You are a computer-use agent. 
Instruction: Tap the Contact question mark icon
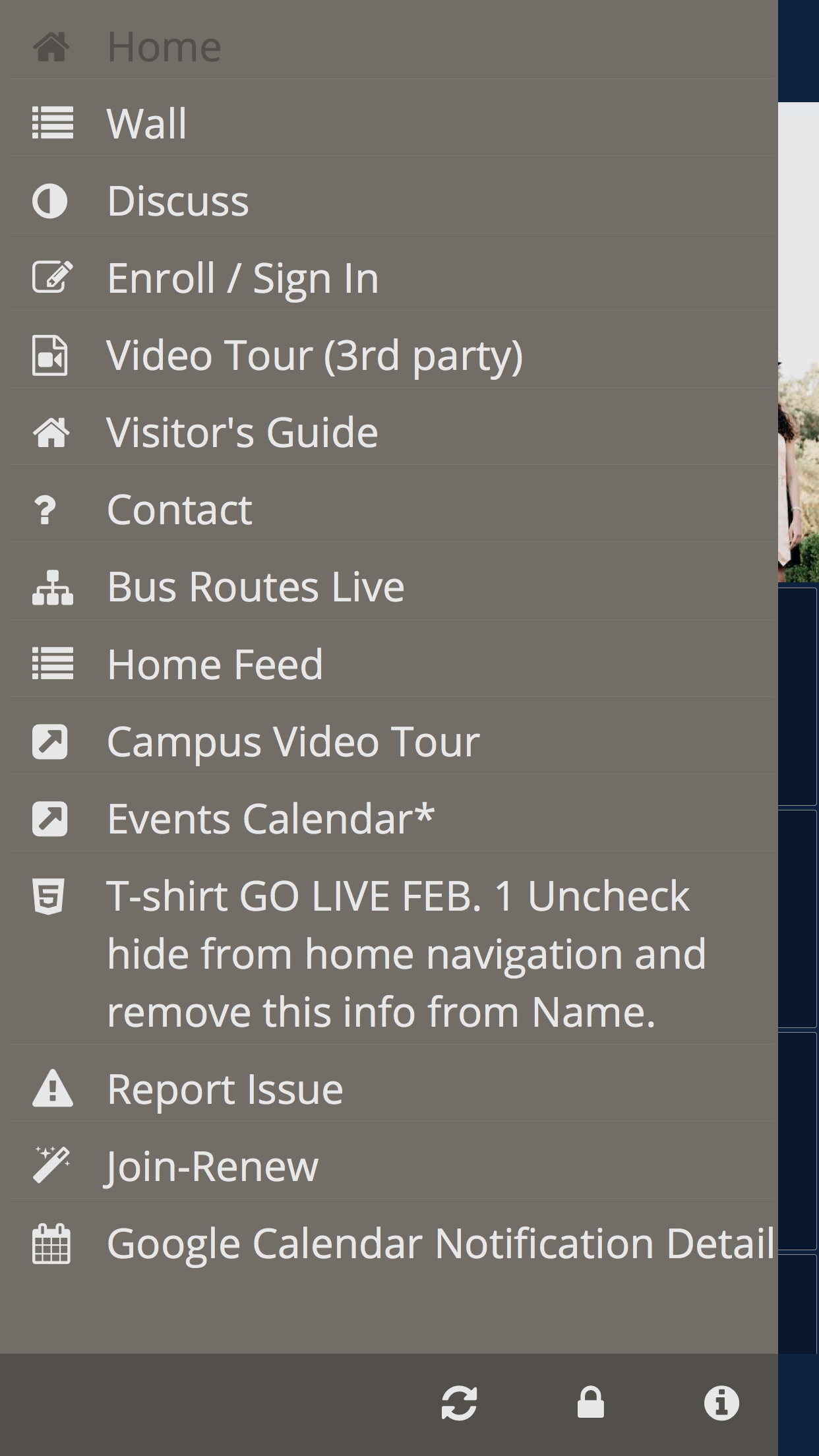pos(45,510)
